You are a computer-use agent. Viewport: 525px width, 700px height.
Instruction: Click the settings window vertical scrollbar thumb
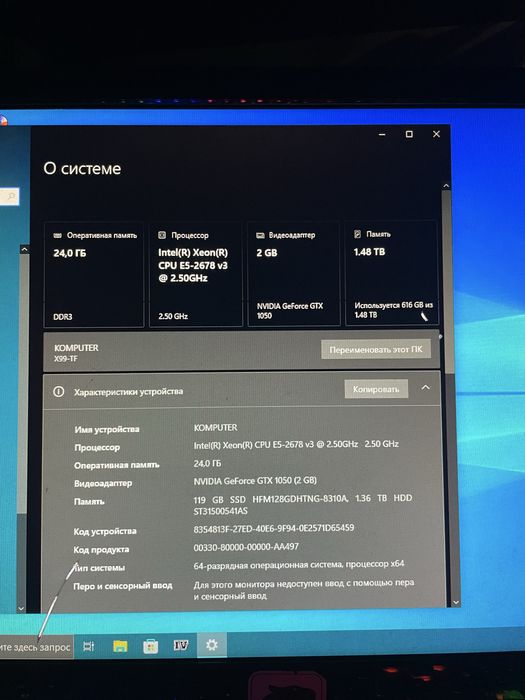[x=447, y=281]
